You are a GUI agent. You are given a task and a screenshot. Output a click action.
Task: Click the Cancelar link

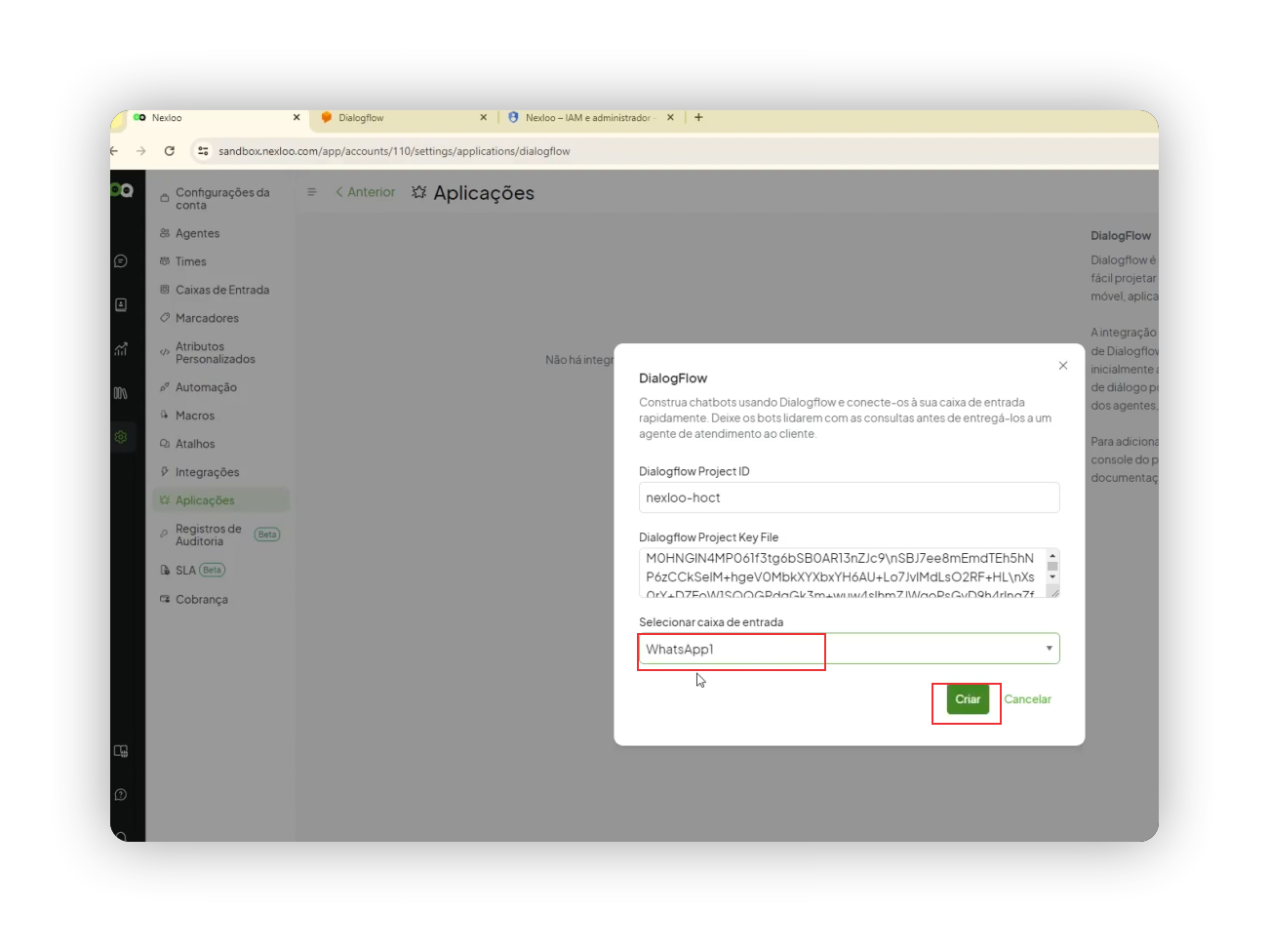(x=1027, y=699)
